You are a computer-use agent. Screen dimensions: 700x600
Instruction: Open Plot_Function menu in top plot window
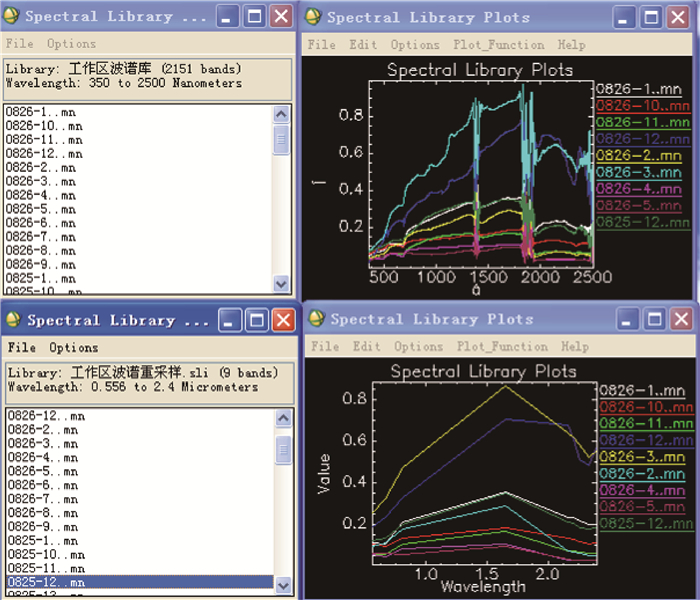coord(498,45)
